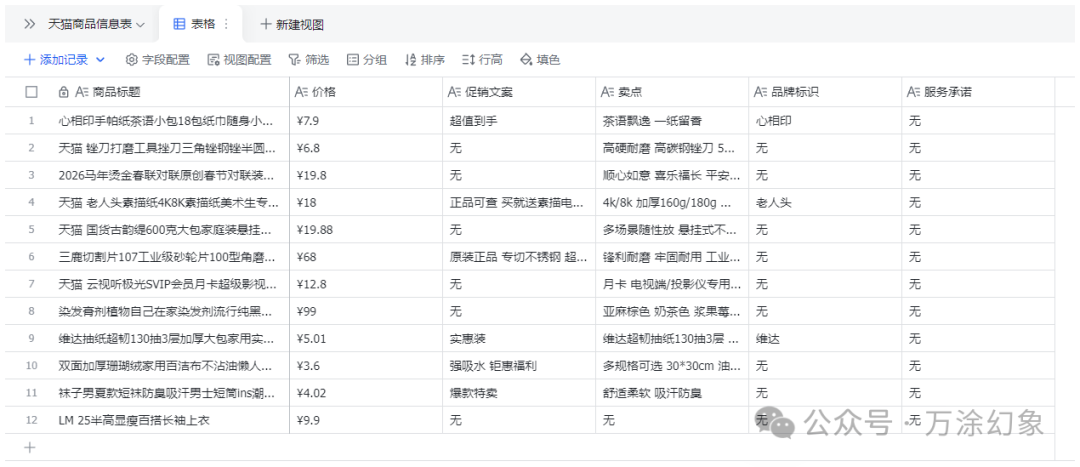Select the price cell ¥4.02
The width and height of the screenshot is (1080, 467).
pos(366,393)
